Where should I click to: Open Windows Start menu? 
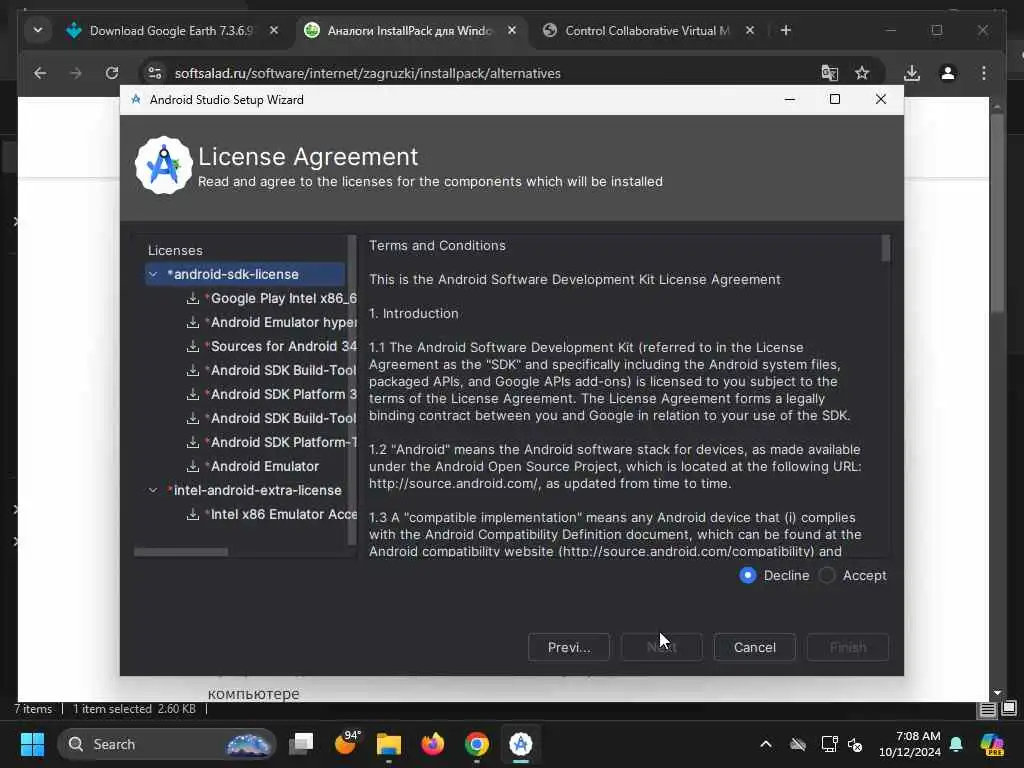click(x=32, y=744)
